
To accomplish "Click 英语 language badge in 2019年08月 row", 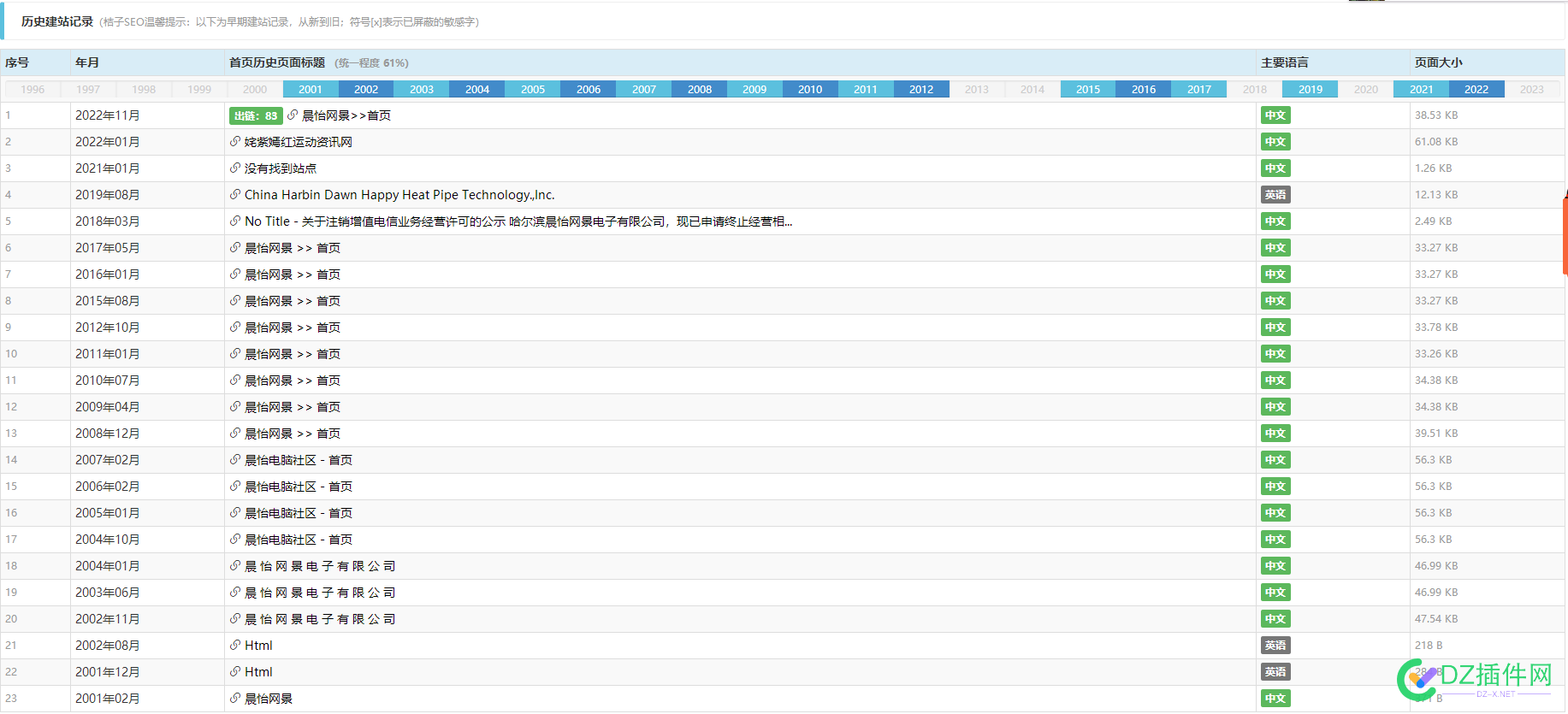I will point(1275,195).
